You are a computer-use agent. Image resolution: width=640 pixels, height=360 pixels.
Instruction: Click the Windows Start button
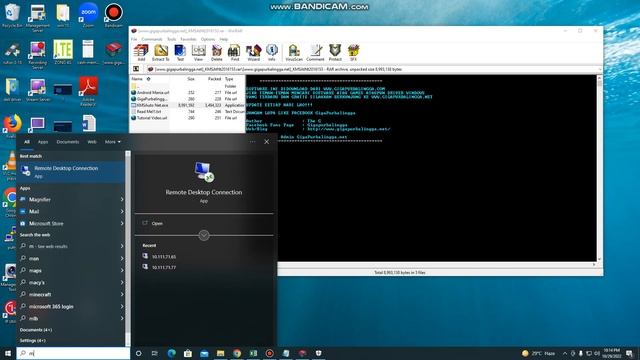pos(8,353)
